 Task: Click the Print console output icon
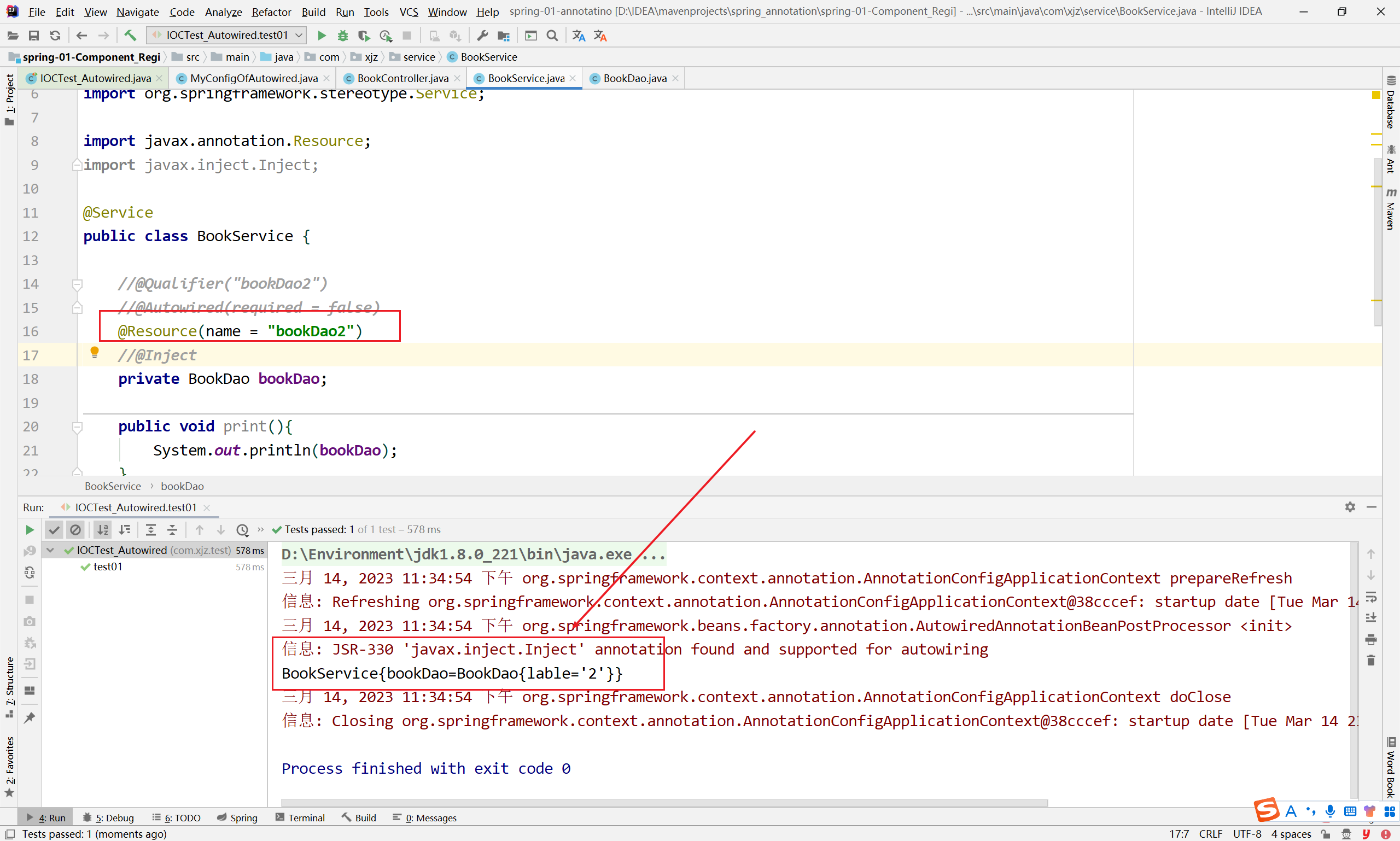point(1371,639)
